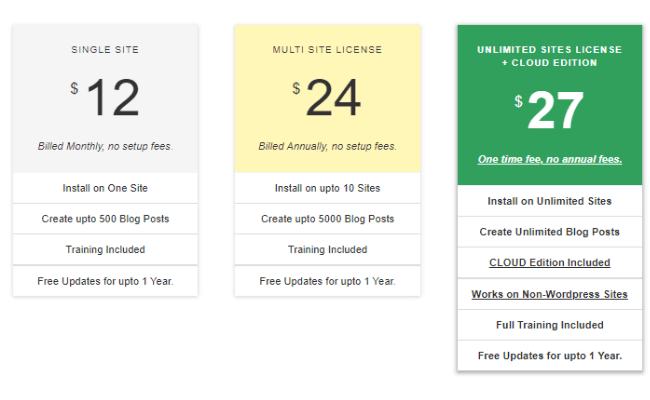Select the 'SINGLE SITE' plan title
This screenshot has width=650, height=400.
(x=105, y=50)
